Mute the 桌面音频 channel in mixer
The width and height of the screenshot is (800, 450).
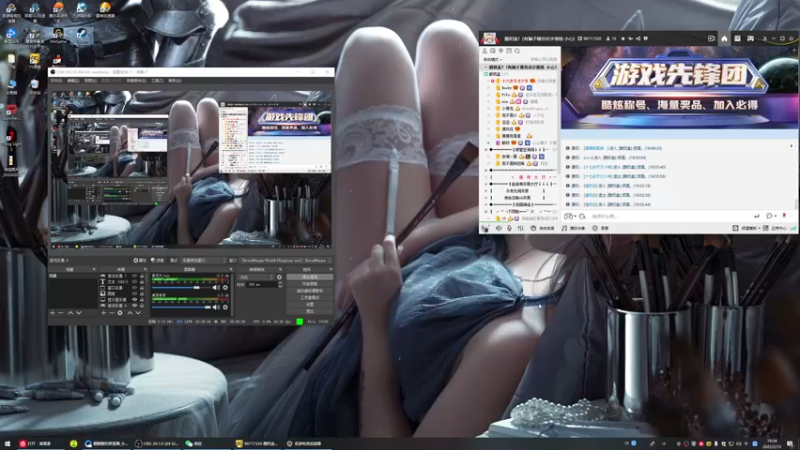tap(216, 307)
